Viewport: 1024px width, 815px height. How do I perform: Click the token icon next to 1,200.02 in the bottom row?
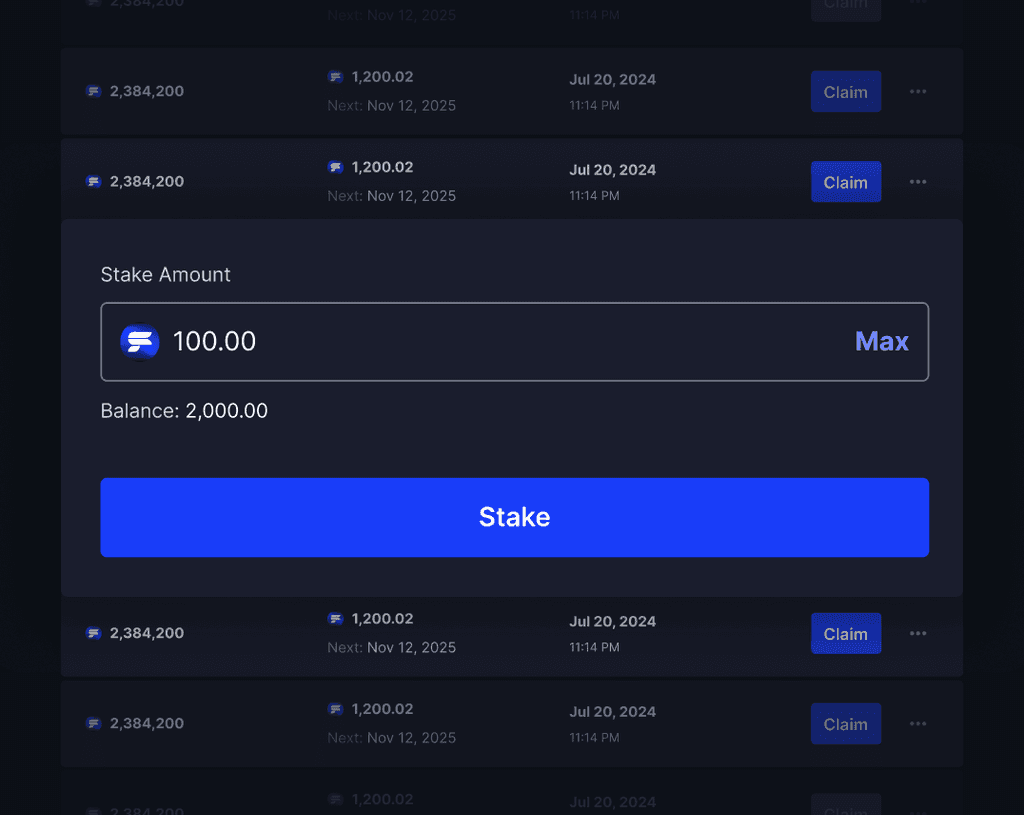coord(335,709)
